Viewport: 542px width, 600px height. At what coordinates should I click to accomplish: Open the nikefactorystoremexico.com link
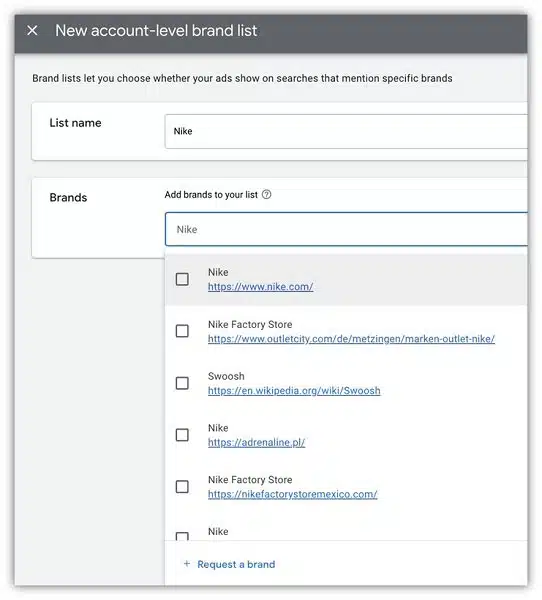pos(292,494)
